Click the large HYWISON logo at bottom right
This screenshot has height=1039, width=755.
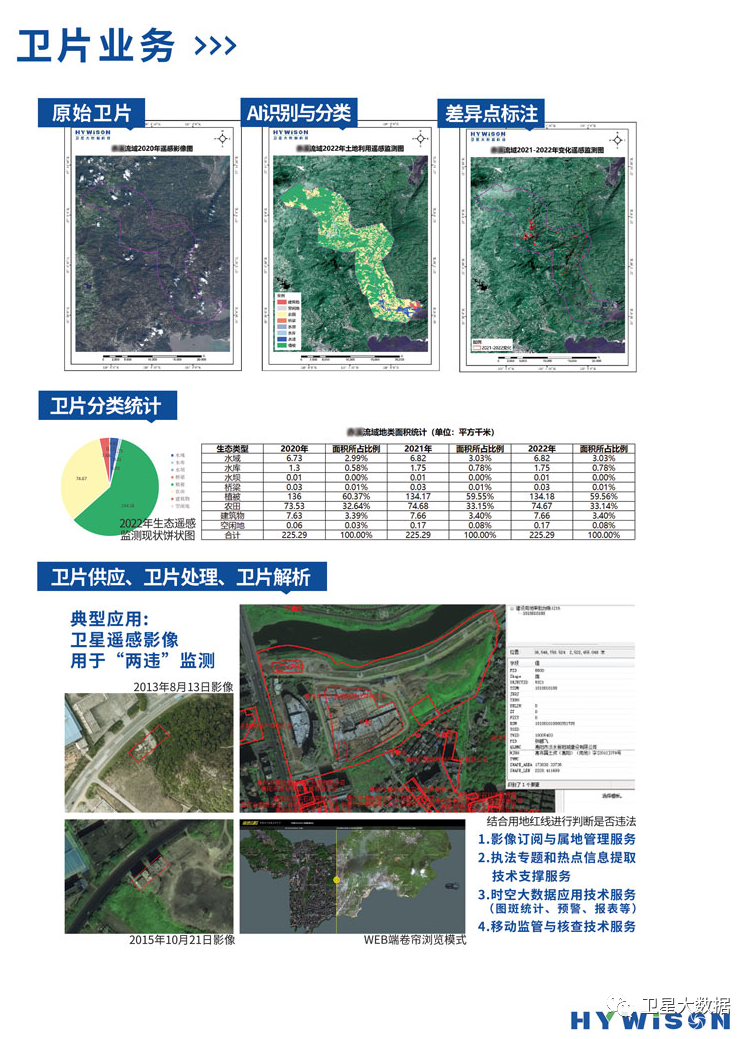coord(650,1021)
